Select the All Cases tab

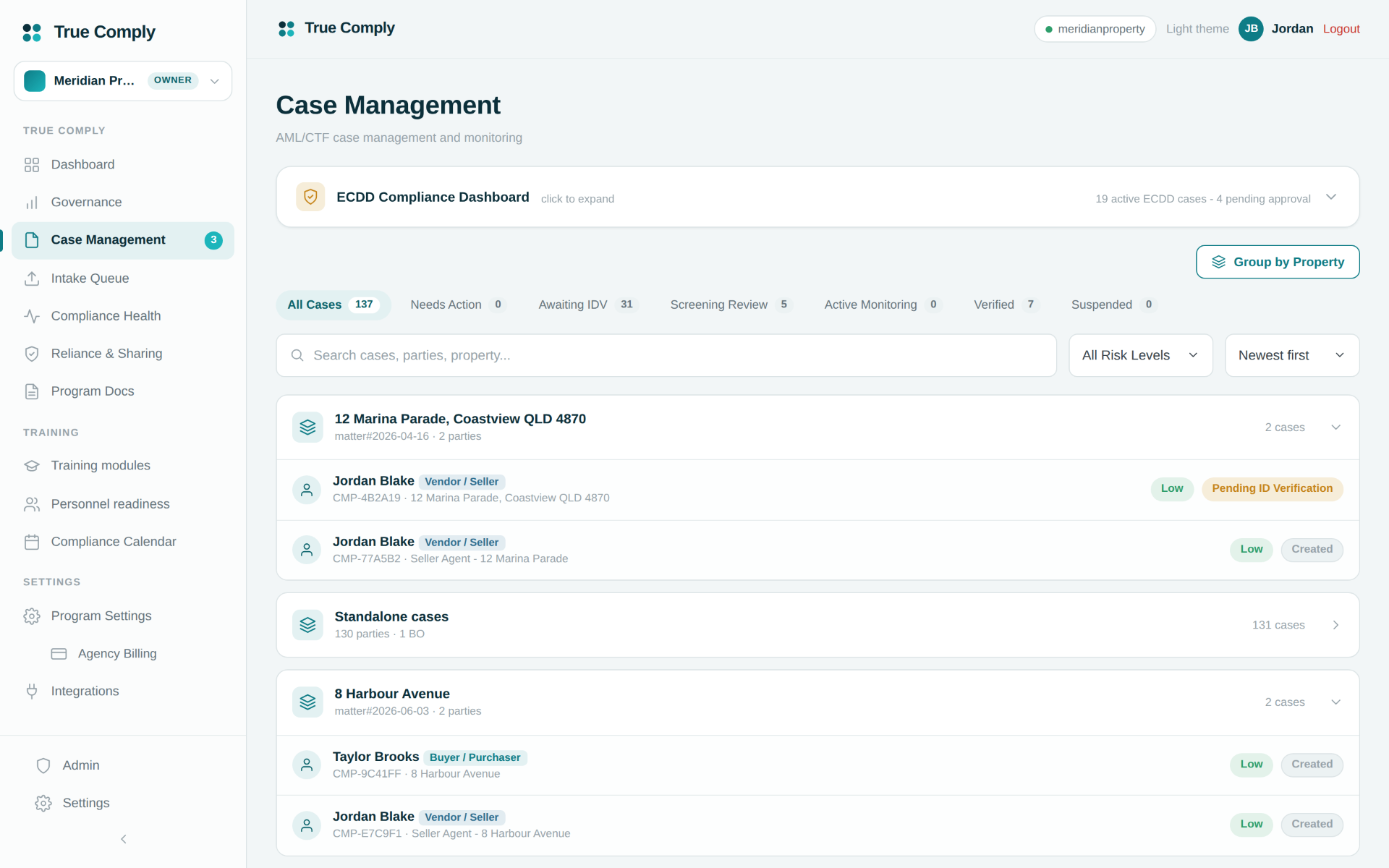tap(334, 305)
